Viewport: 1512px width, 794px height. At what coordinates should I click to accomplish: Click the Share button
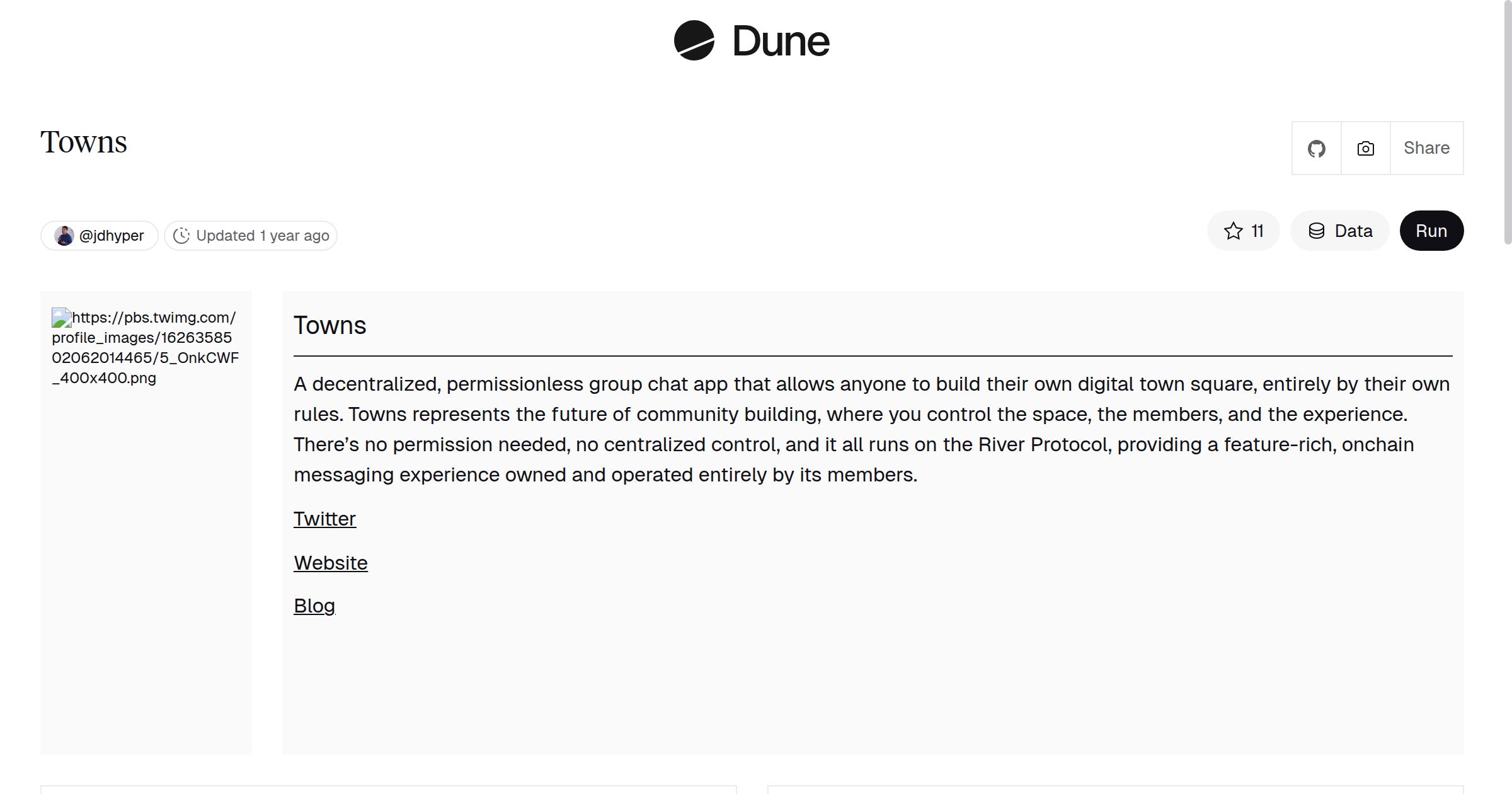point(1426,148)
